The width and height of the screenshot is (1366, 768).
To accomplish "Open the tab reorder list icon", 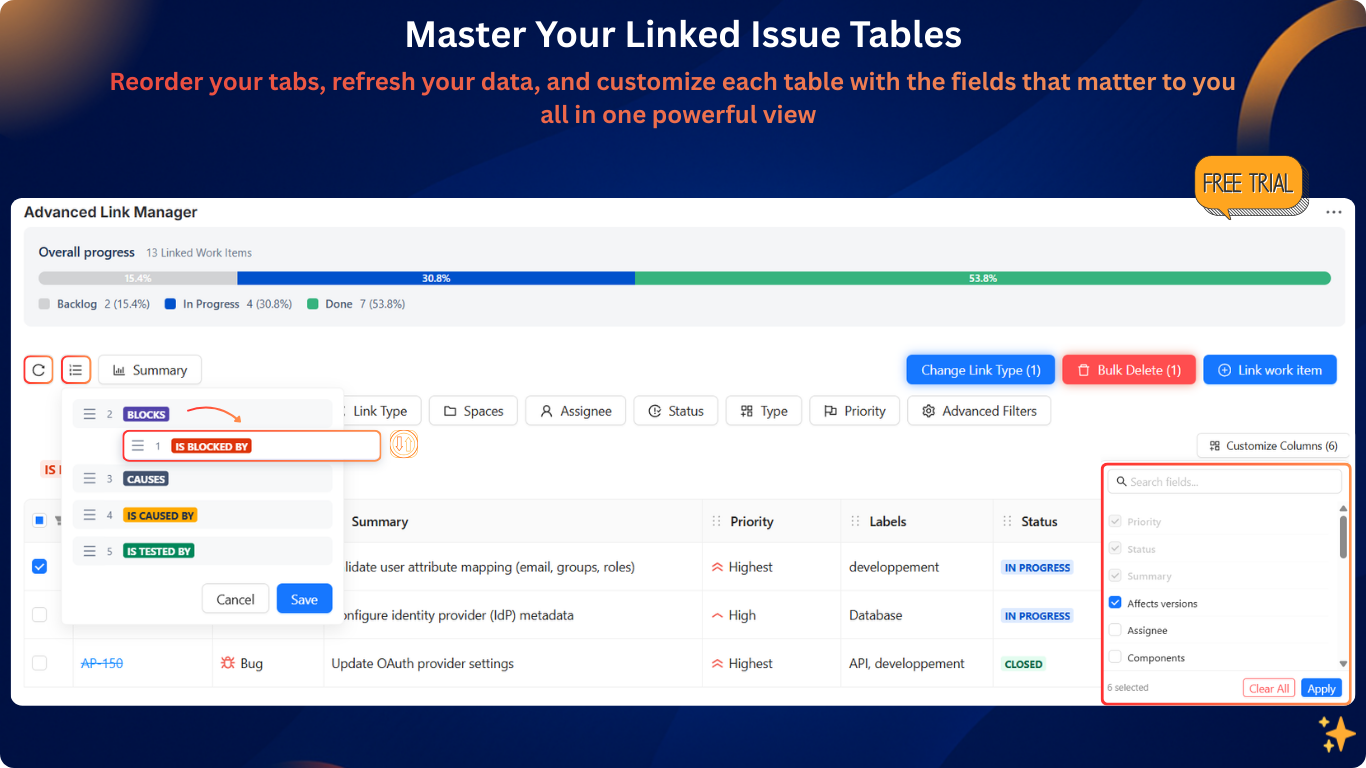I will click(76, 369).
